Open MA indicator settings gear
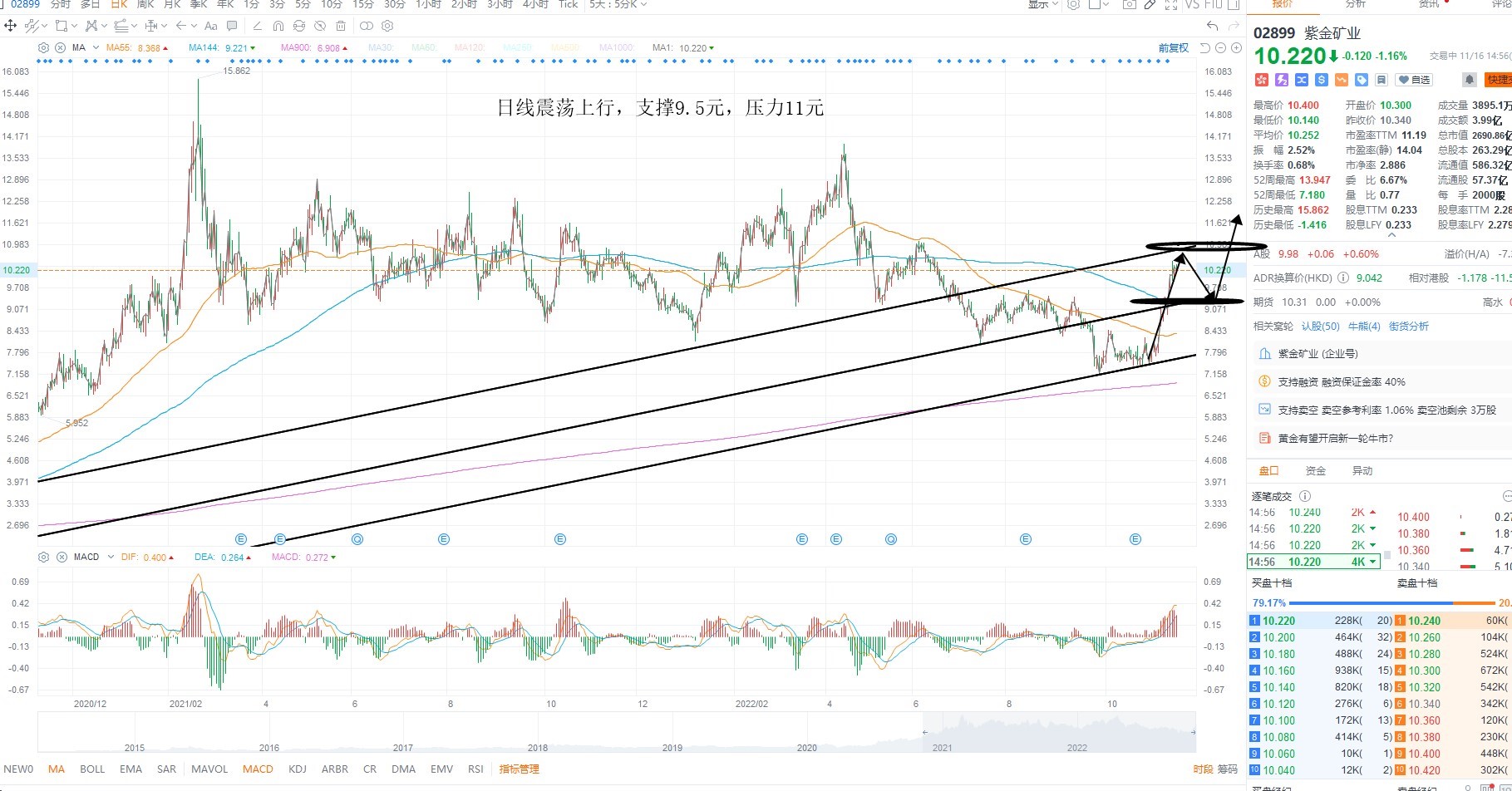The image size is (1512, 791). (x=43, y=47)
